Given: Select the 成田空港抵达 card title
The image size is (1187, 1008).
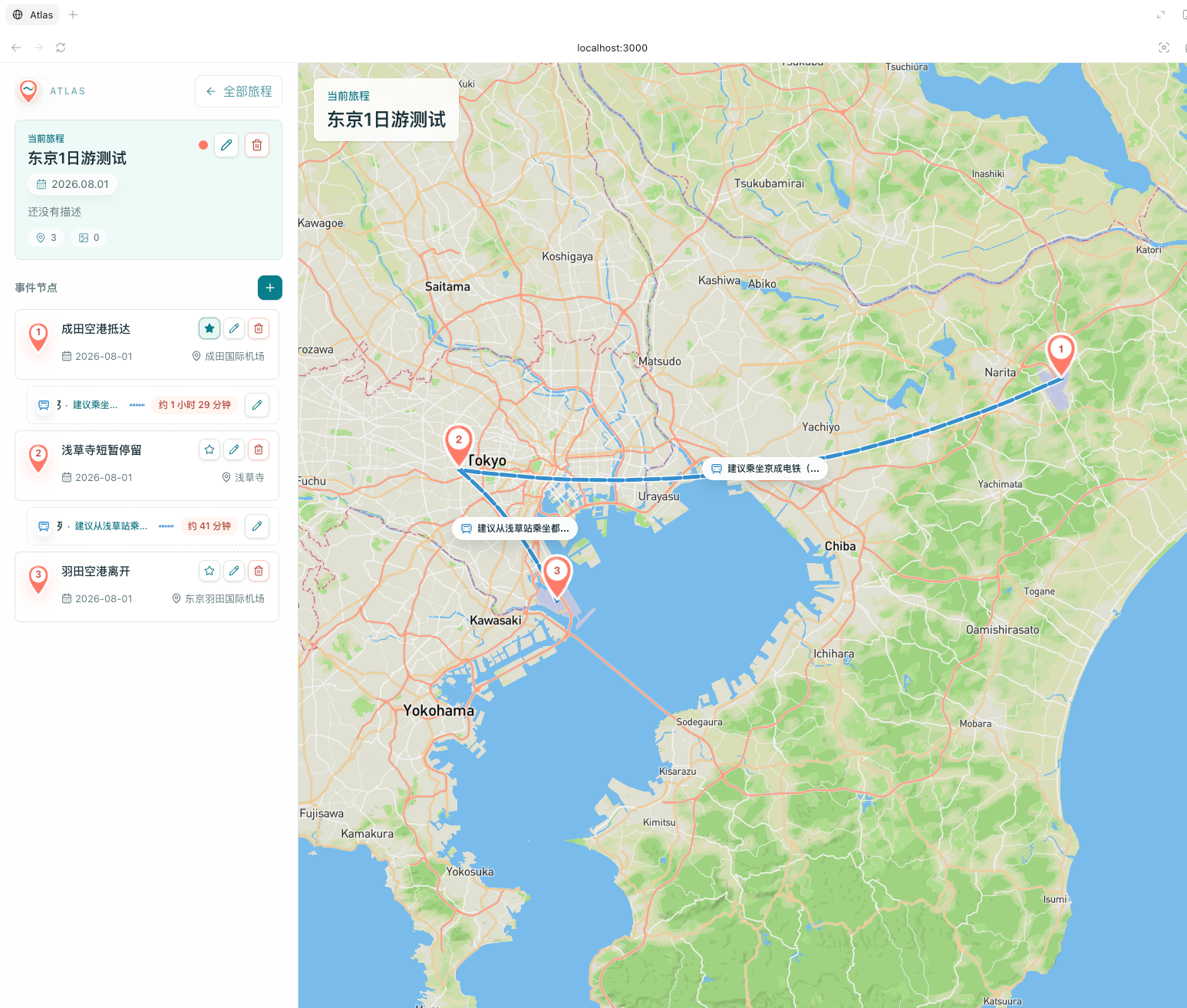Looking at the screenshot, I should pos(96,329).
